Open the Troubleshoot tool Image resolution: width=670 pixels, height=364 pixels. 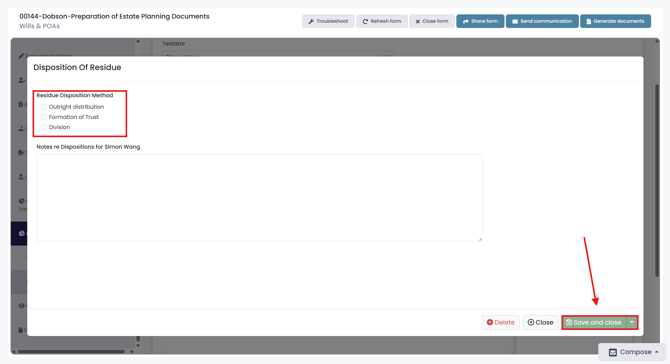point(328,21)
